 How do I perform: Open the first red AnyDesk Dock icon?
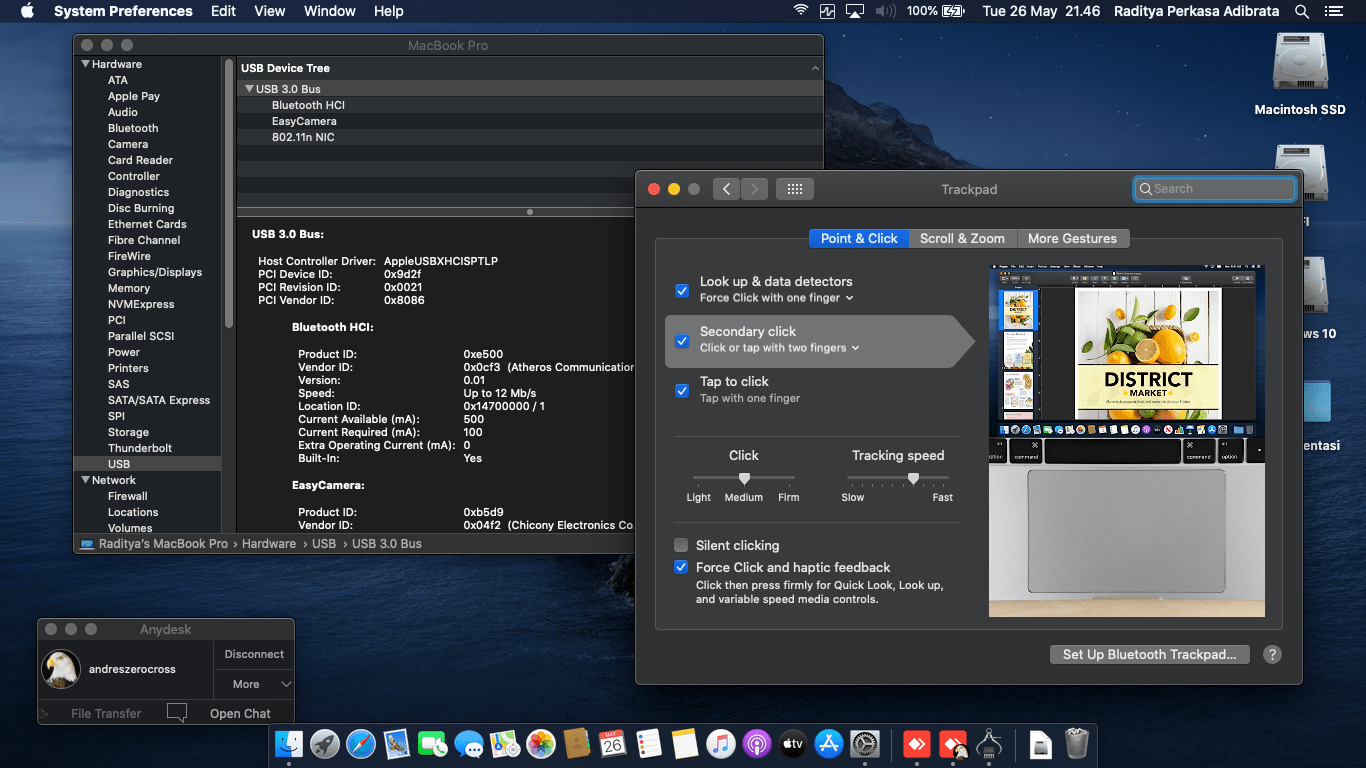coord(917,744)
